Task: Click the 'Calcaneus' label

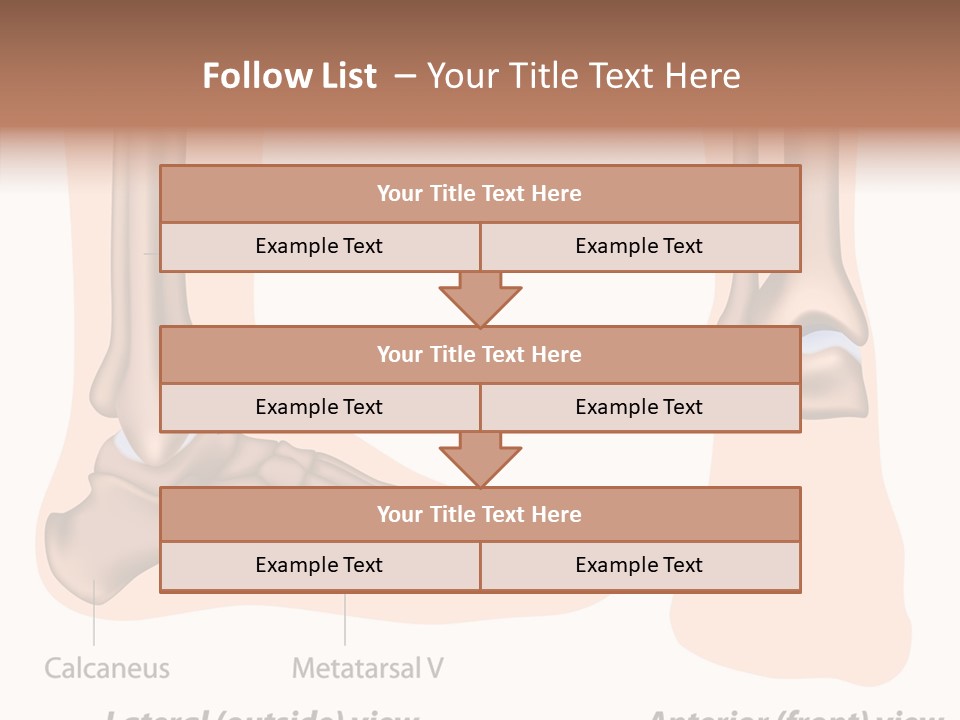Action: point(107,668)
